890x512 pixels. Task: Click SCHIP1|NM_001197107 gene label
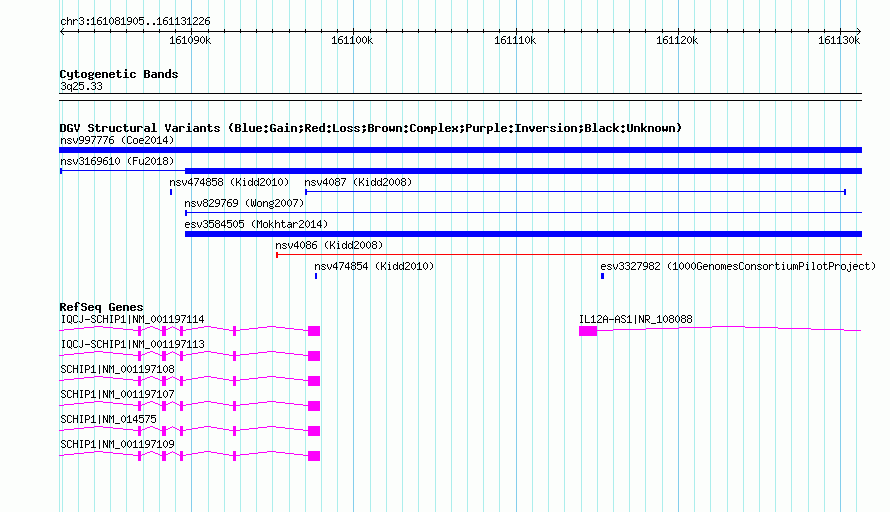coord(117,395)
